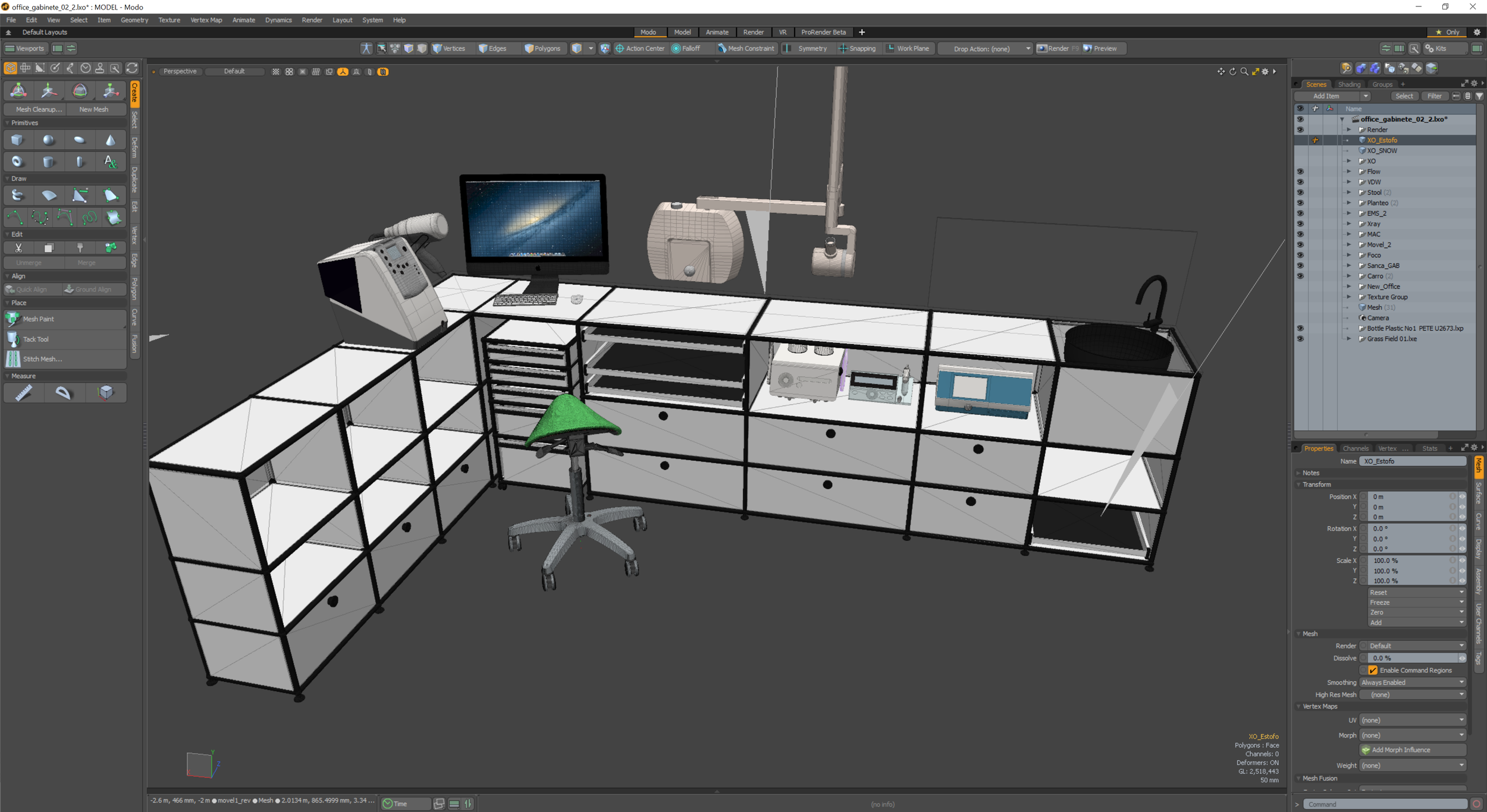Click the New Mesh button
The height and width of the screenshot is (812, 1487).
94,109
